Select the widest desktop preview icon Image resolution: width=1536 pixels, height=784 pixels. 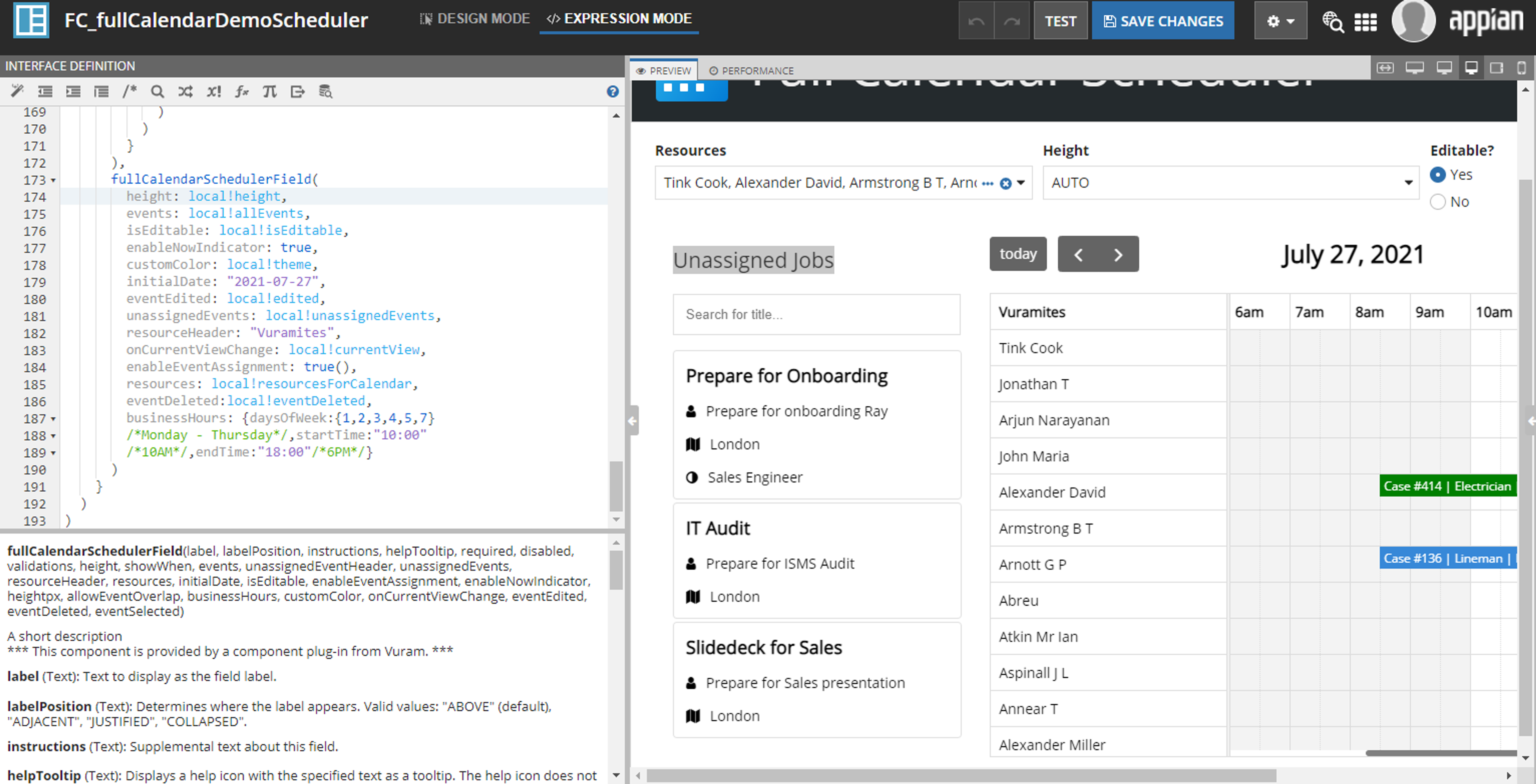coord(1414,68)
